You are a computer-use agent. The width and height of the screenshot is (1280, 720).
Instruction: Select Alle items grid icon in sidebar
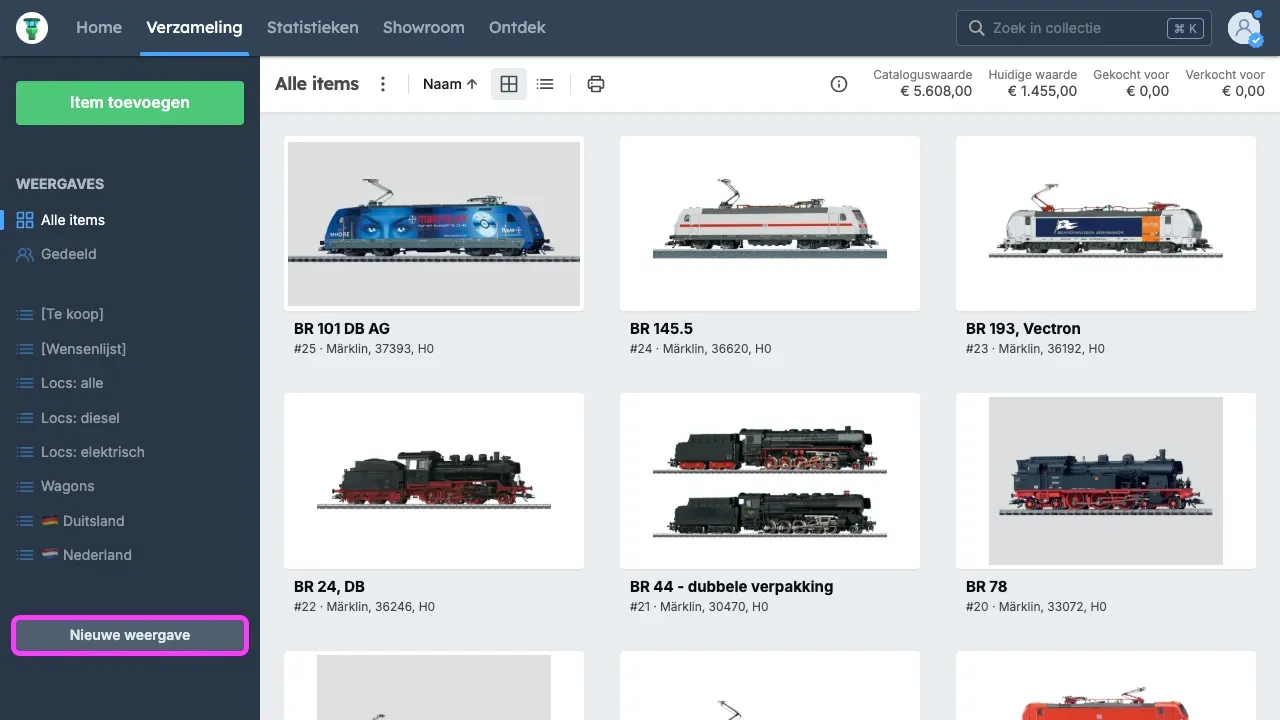[x=25, y=220]
